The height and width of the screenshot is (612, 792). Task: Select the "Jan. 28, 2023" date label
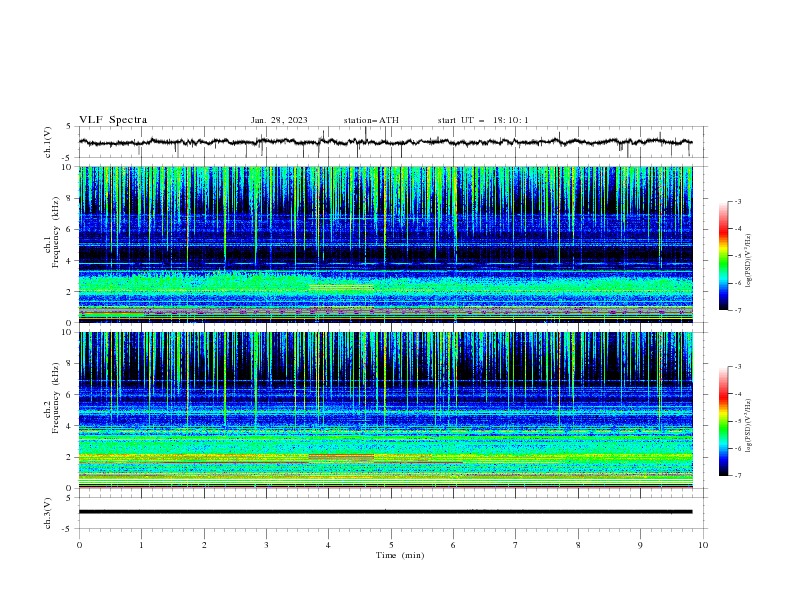pyautogui.click(x=279, y=120)
